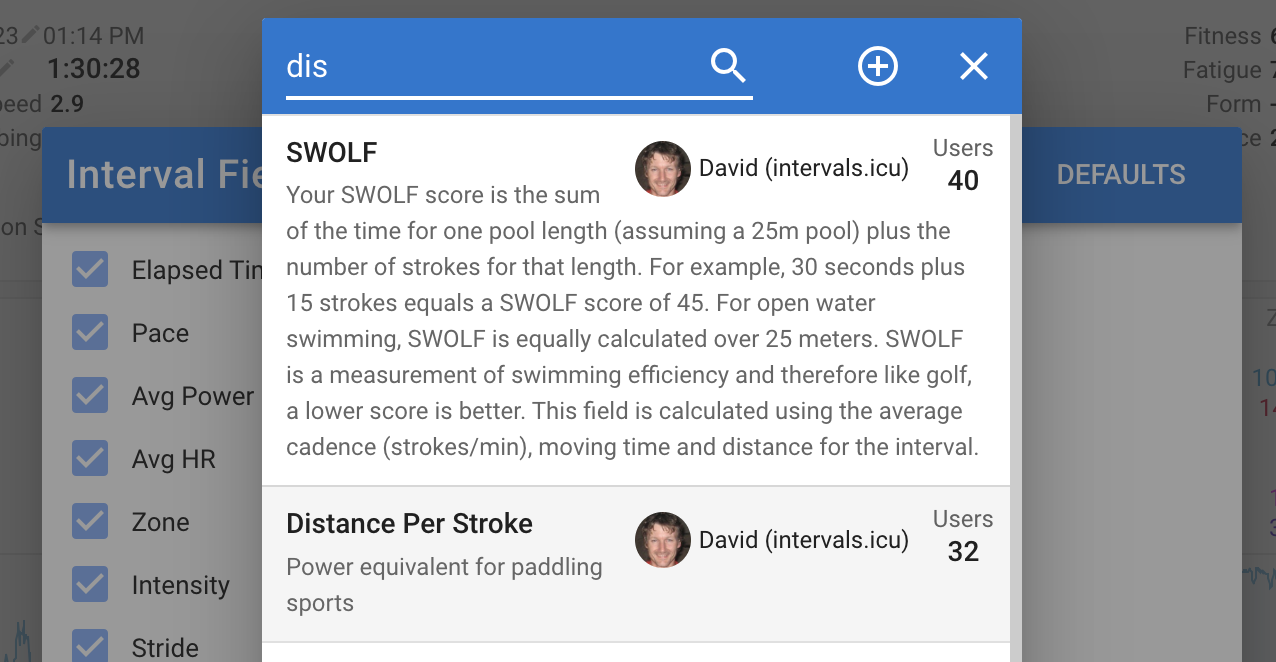Add a new field with plus icon
This screenshot has height=662, width=1276.
[x=878, y=66]
